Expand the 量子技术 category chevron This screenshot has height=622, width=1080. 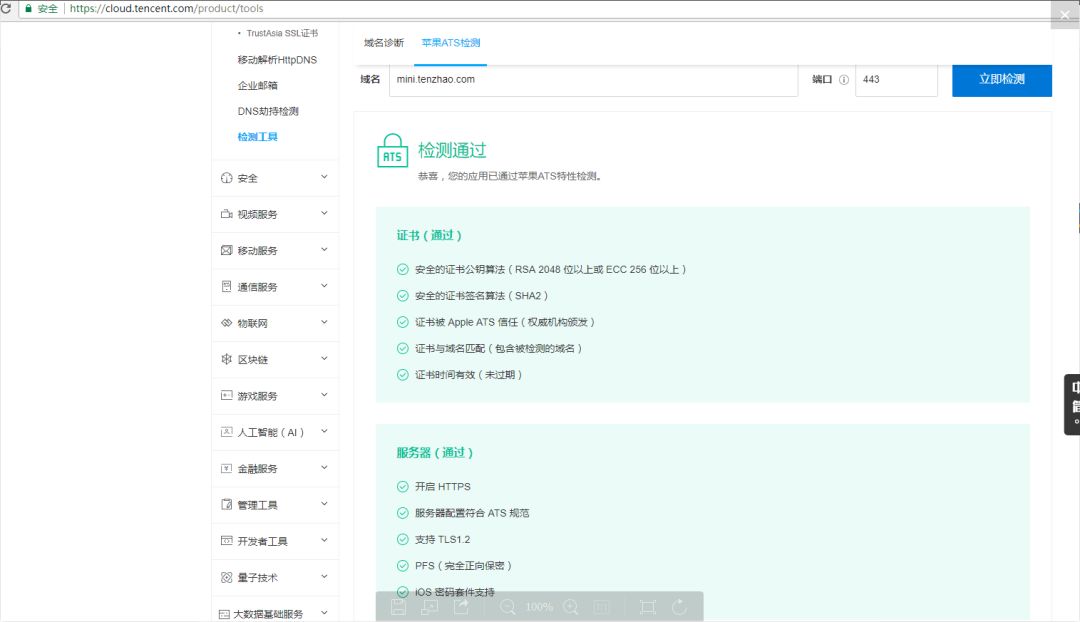(324, 577)
